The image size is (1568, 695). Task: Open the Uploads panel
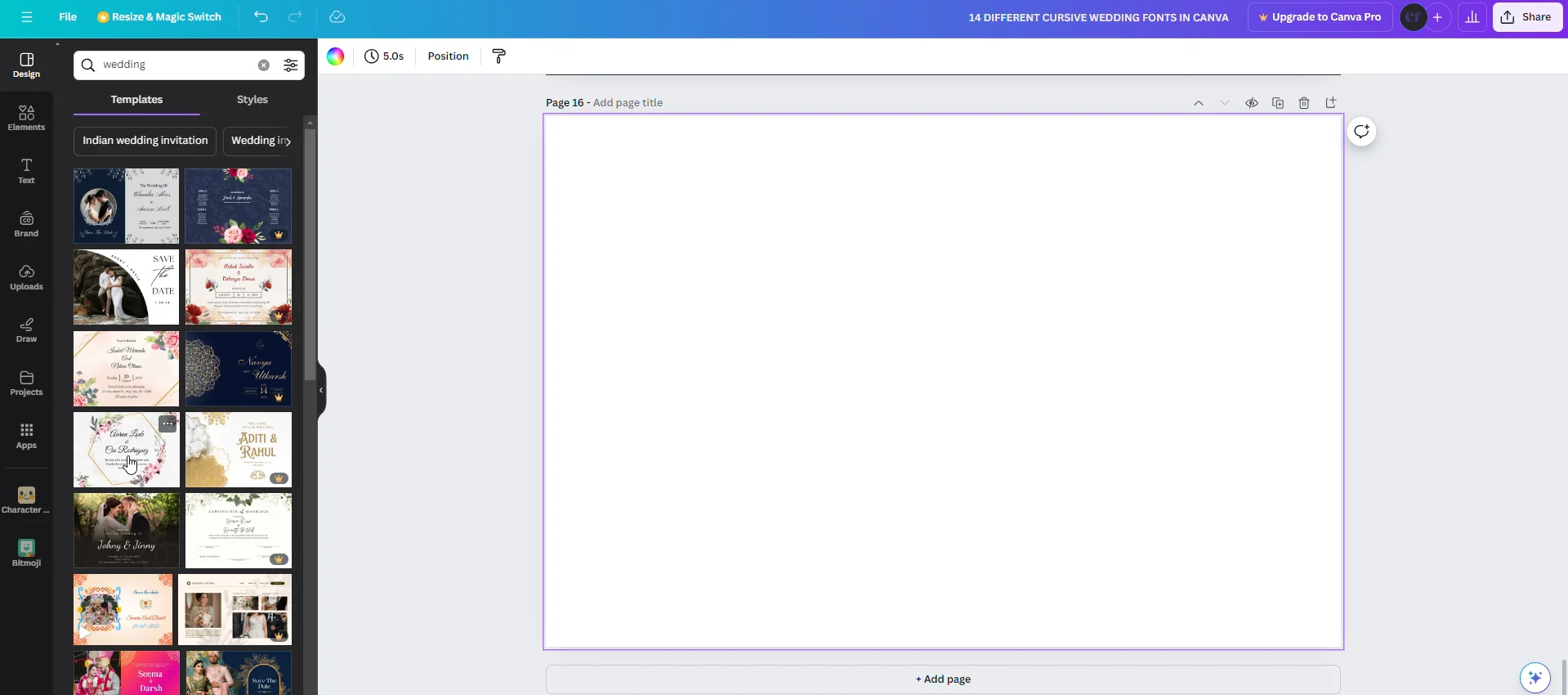click(26, 277)
